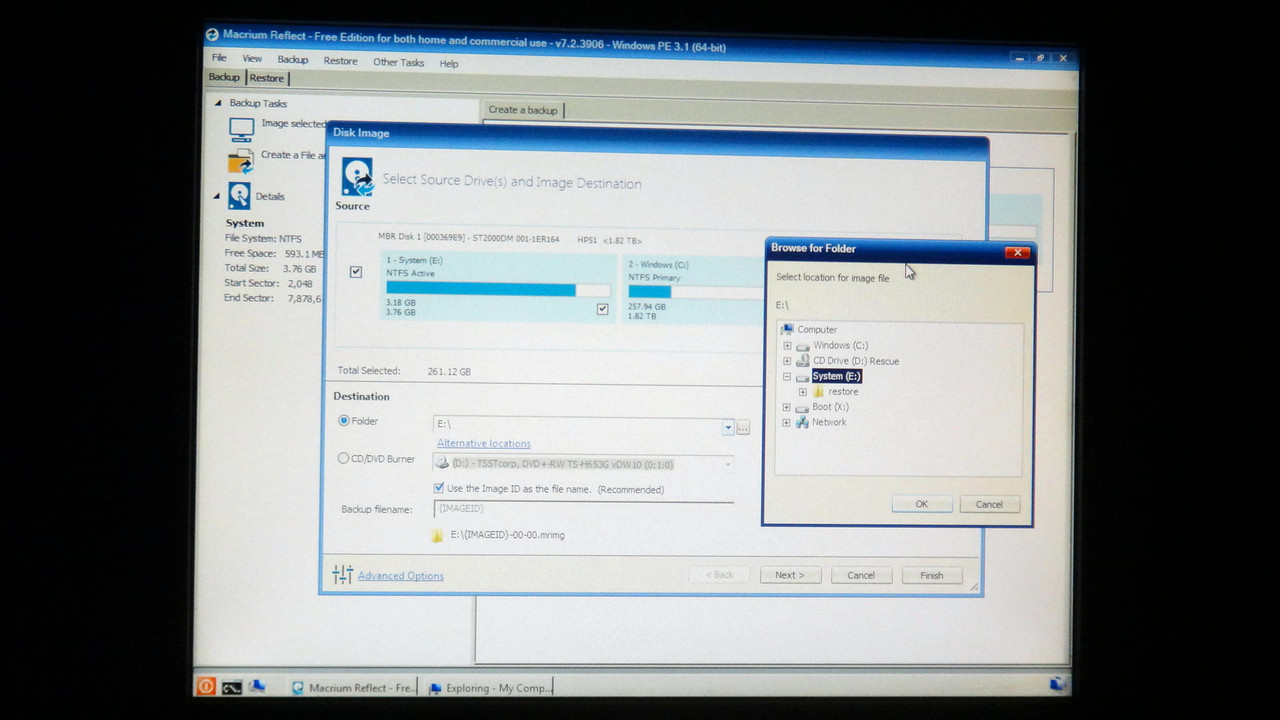Select the Folder destination radio button
The image size is (1280, 720).
point(344,421)
